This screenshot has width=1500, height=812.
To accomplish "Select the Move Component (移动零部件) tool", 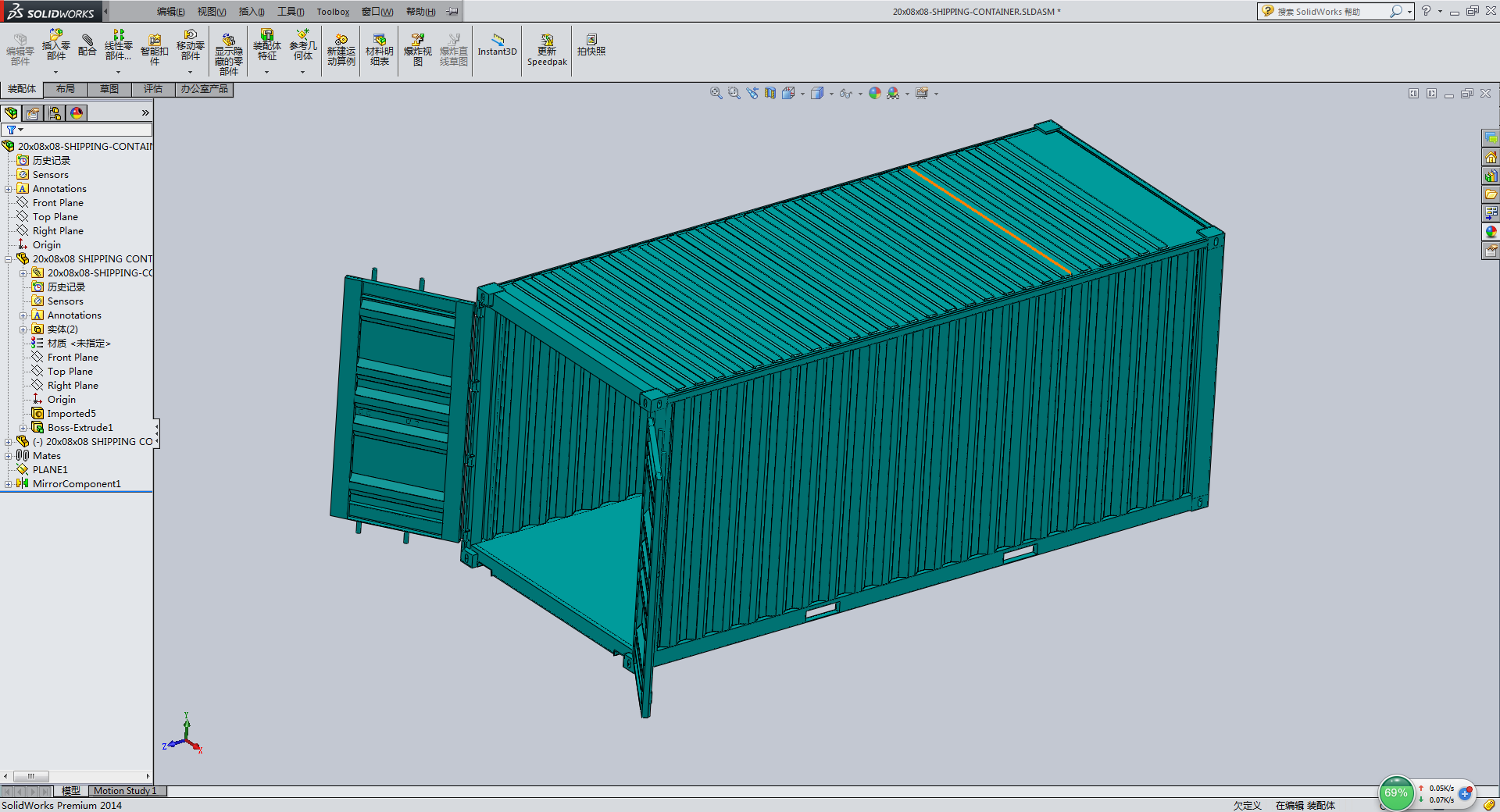I will (191, 45).
